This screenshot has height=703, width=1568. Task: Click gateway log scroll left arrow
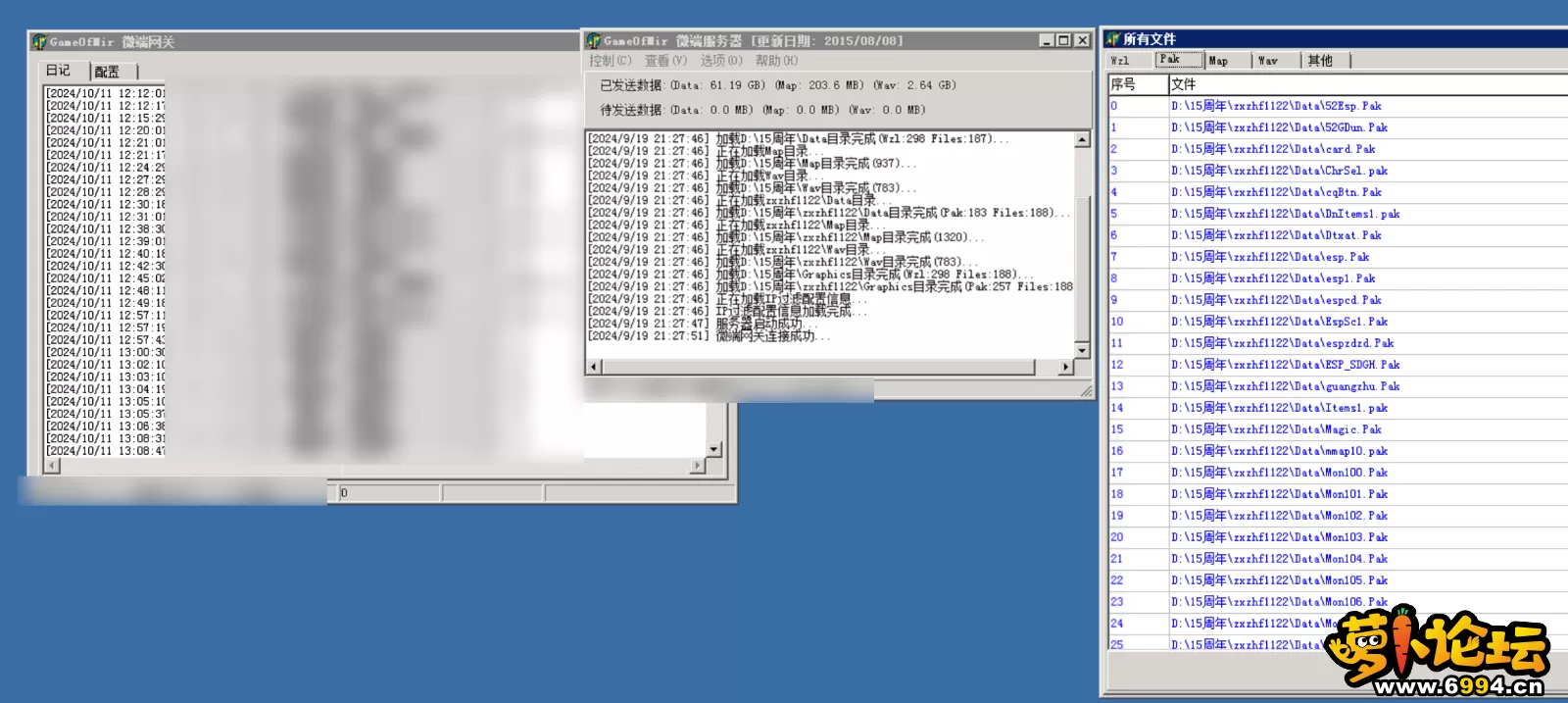click(52, 466)
